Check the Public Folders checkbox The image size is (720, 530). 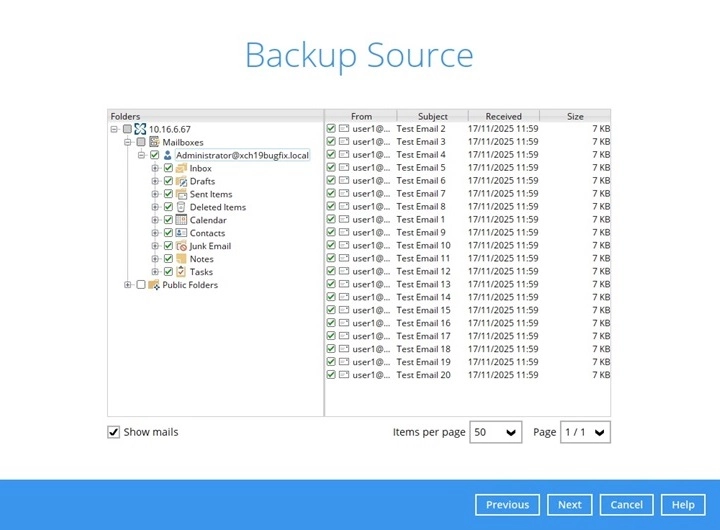coord(141,285)
